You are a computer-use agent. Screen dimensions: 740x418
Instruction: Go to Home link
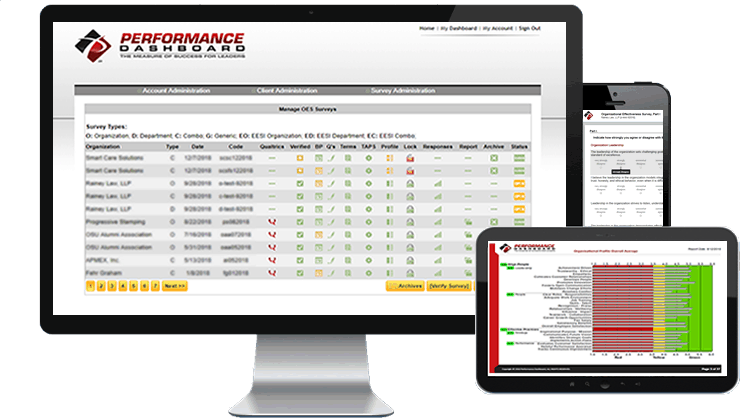427,28
